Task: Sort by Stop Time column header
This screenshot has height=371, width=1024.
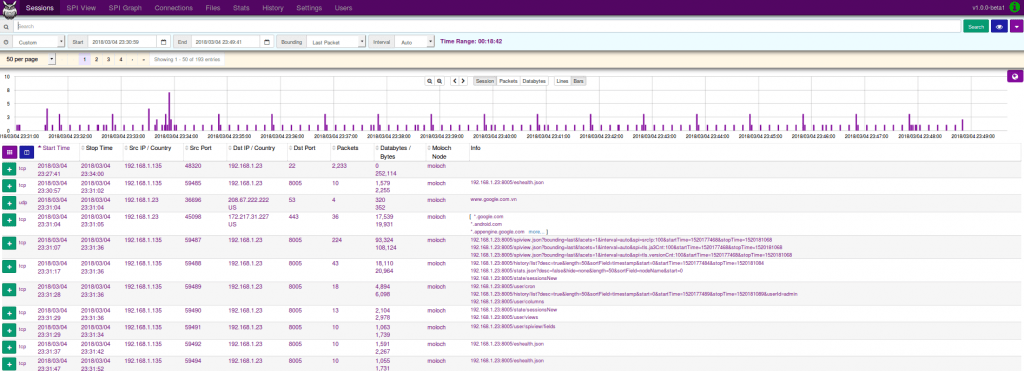Action: coord(99,148)
